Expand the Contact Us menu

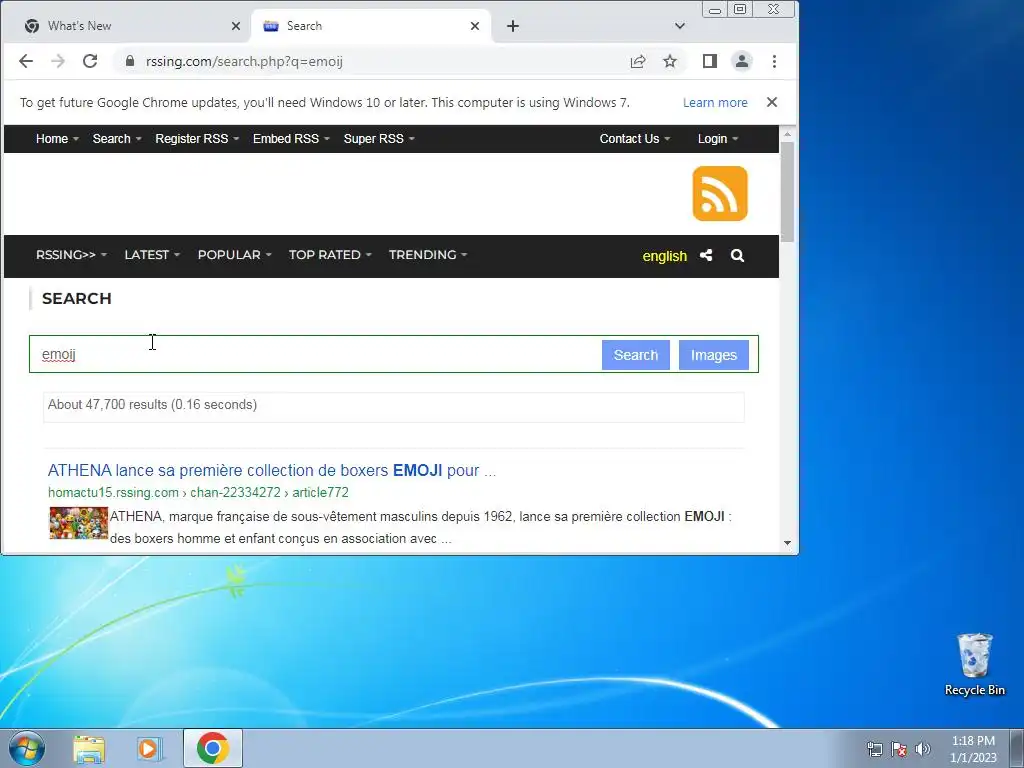pos(635,138)
